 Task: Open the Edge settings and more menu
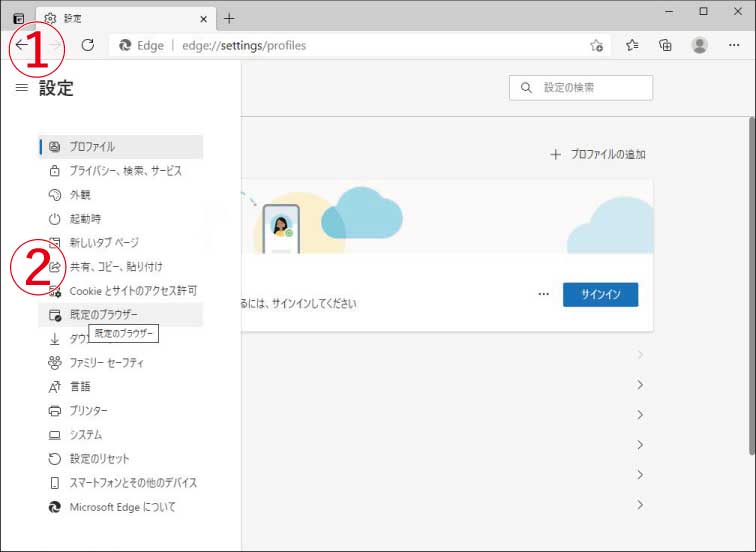(x=734, y=45)
